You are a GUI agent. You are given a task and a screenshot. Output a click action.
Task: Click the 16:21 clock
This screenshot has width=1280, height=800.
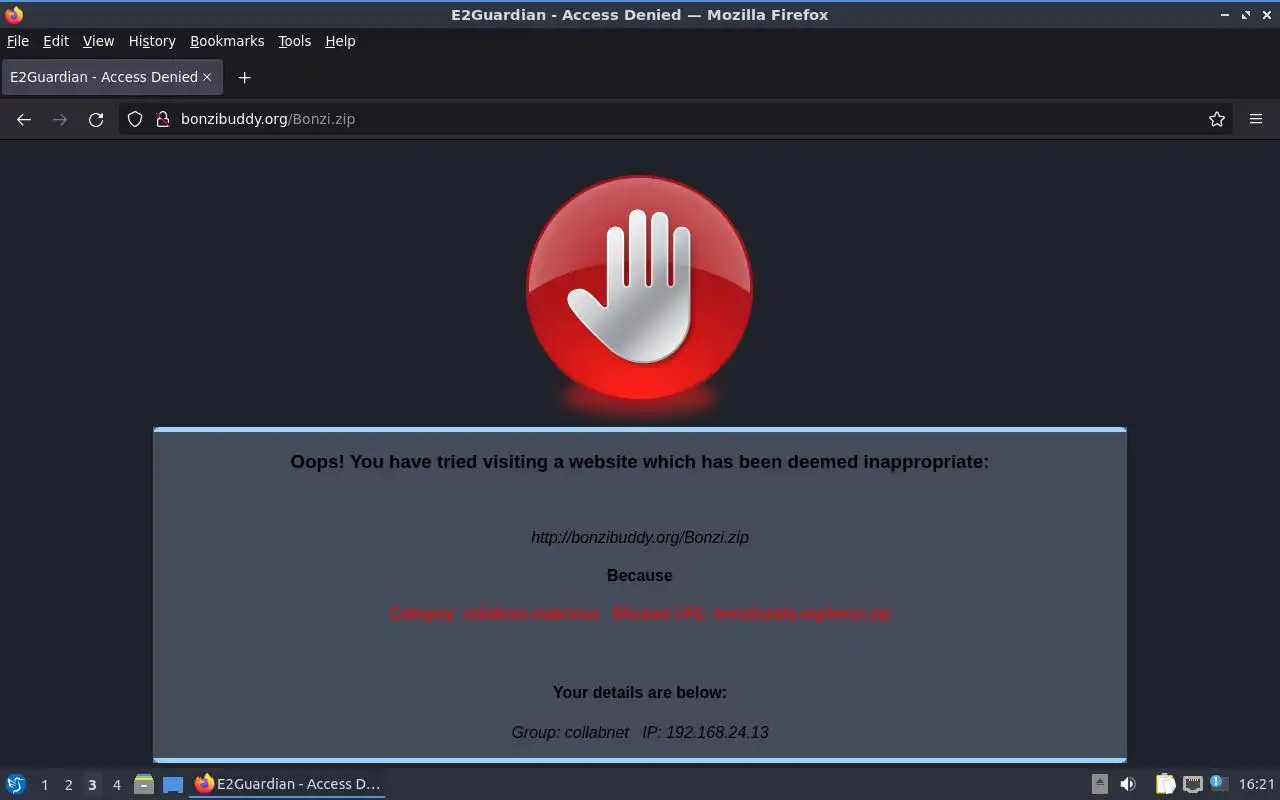[1257, 784]
